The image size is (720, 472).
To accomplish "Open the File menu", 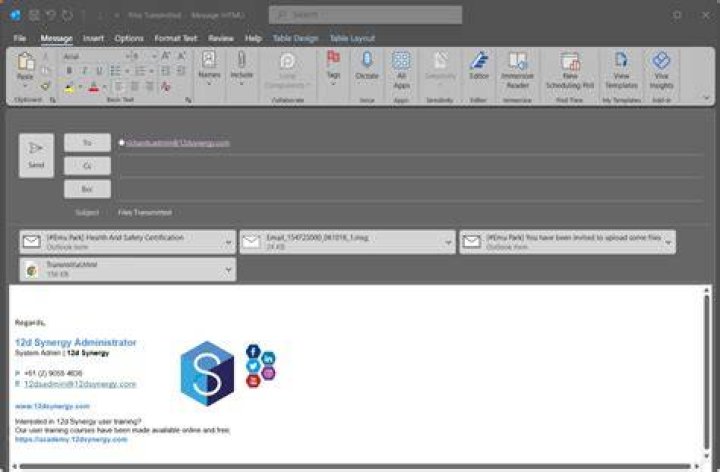I will point(19,38).
